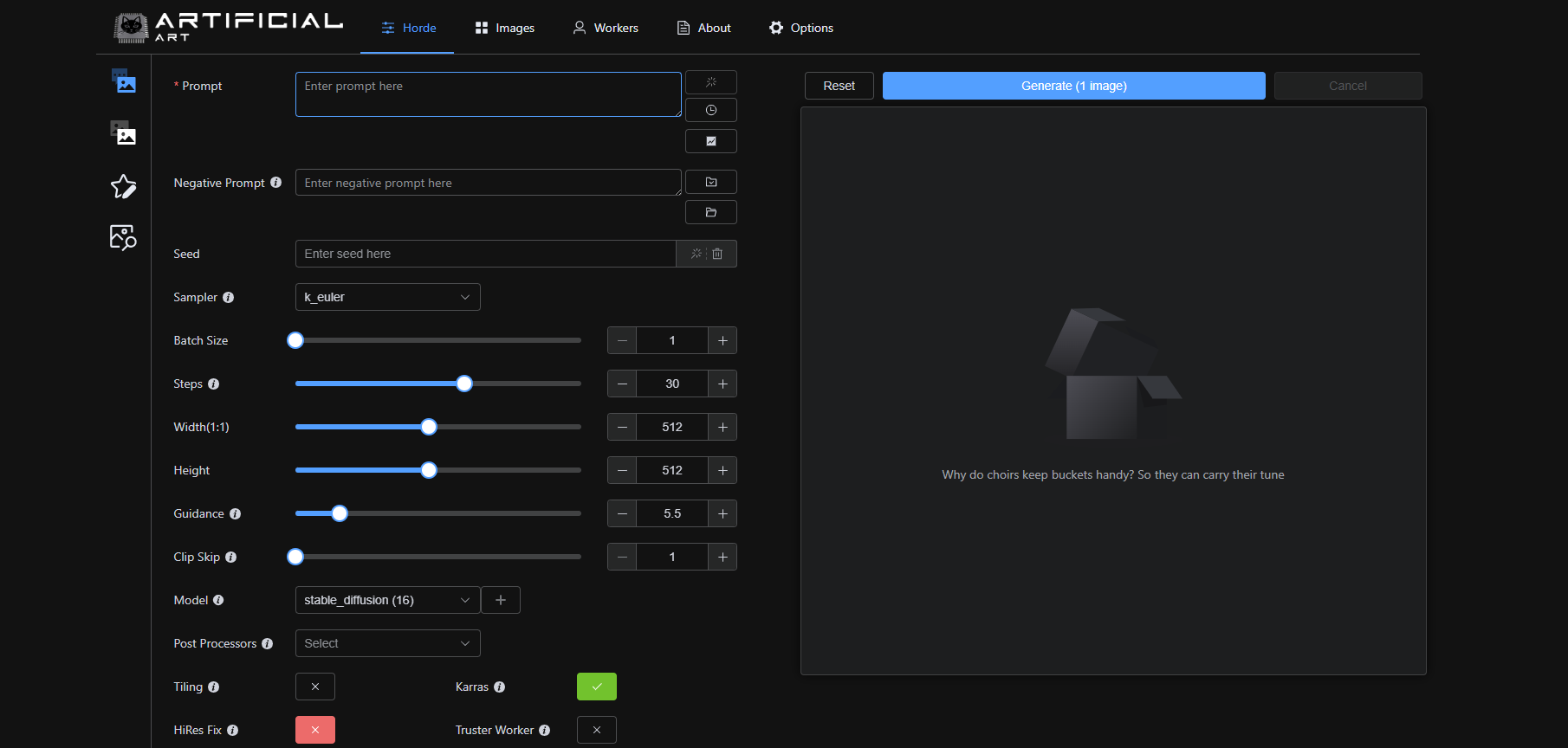Image resolution: width=1568 pixels, height=748 pixels.
Task: Click the Reset button
Action: (839, 86)
